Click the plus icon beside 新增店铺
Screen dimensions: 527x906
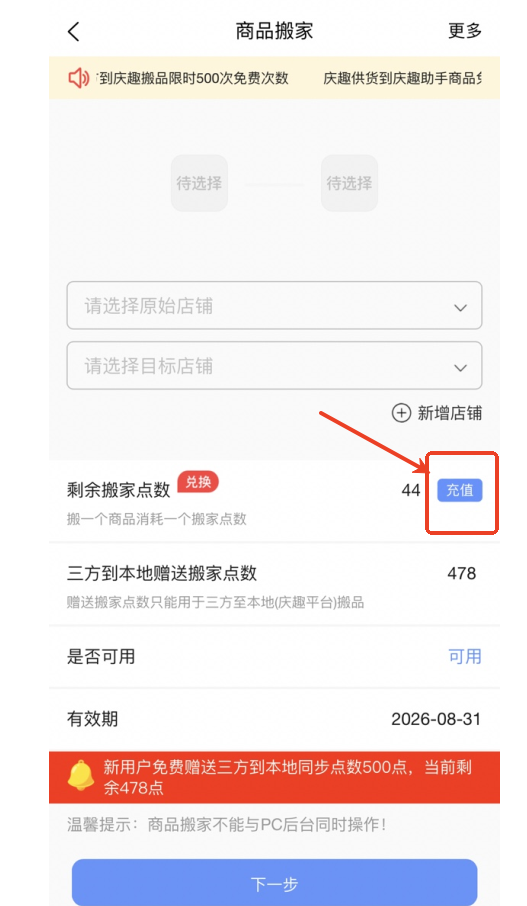pos(402,413)
